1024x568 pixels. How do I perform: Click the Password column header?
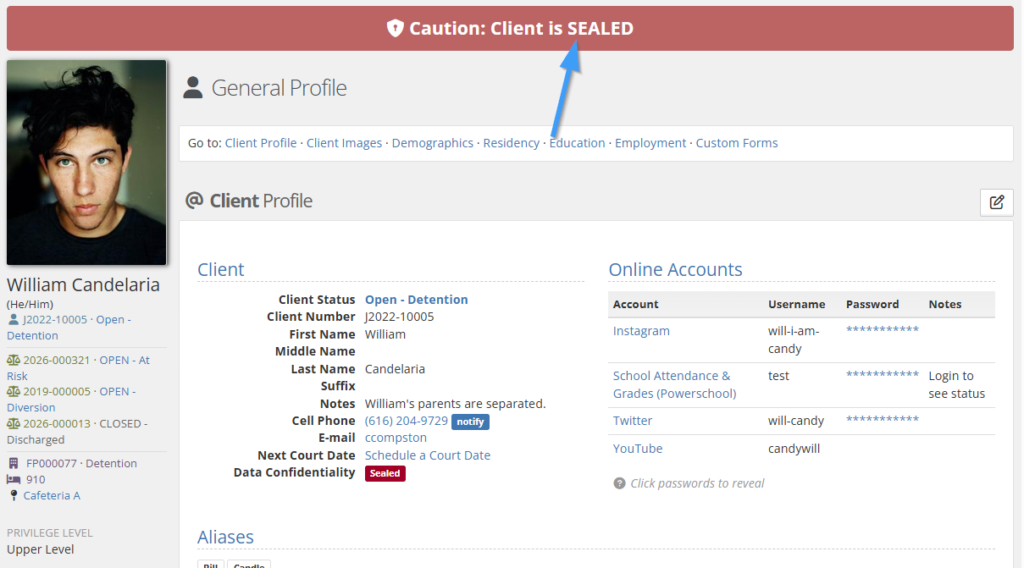[872, 304]
